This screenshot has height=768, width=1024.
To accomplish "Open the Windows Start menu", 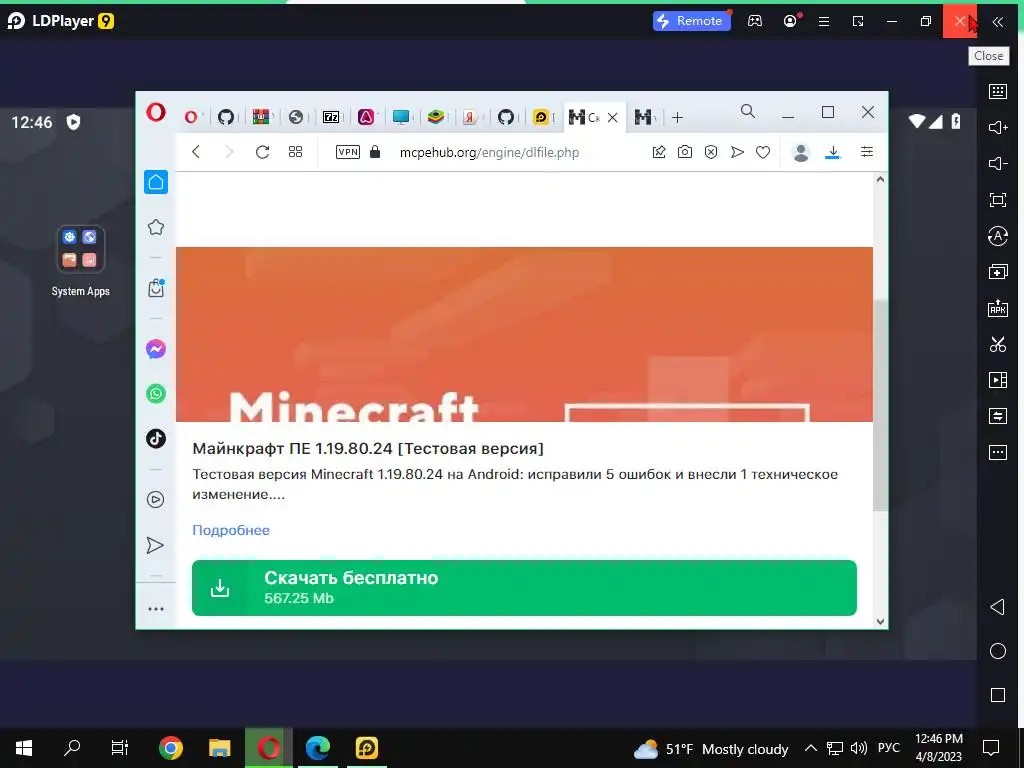I will tap(24, 748).
